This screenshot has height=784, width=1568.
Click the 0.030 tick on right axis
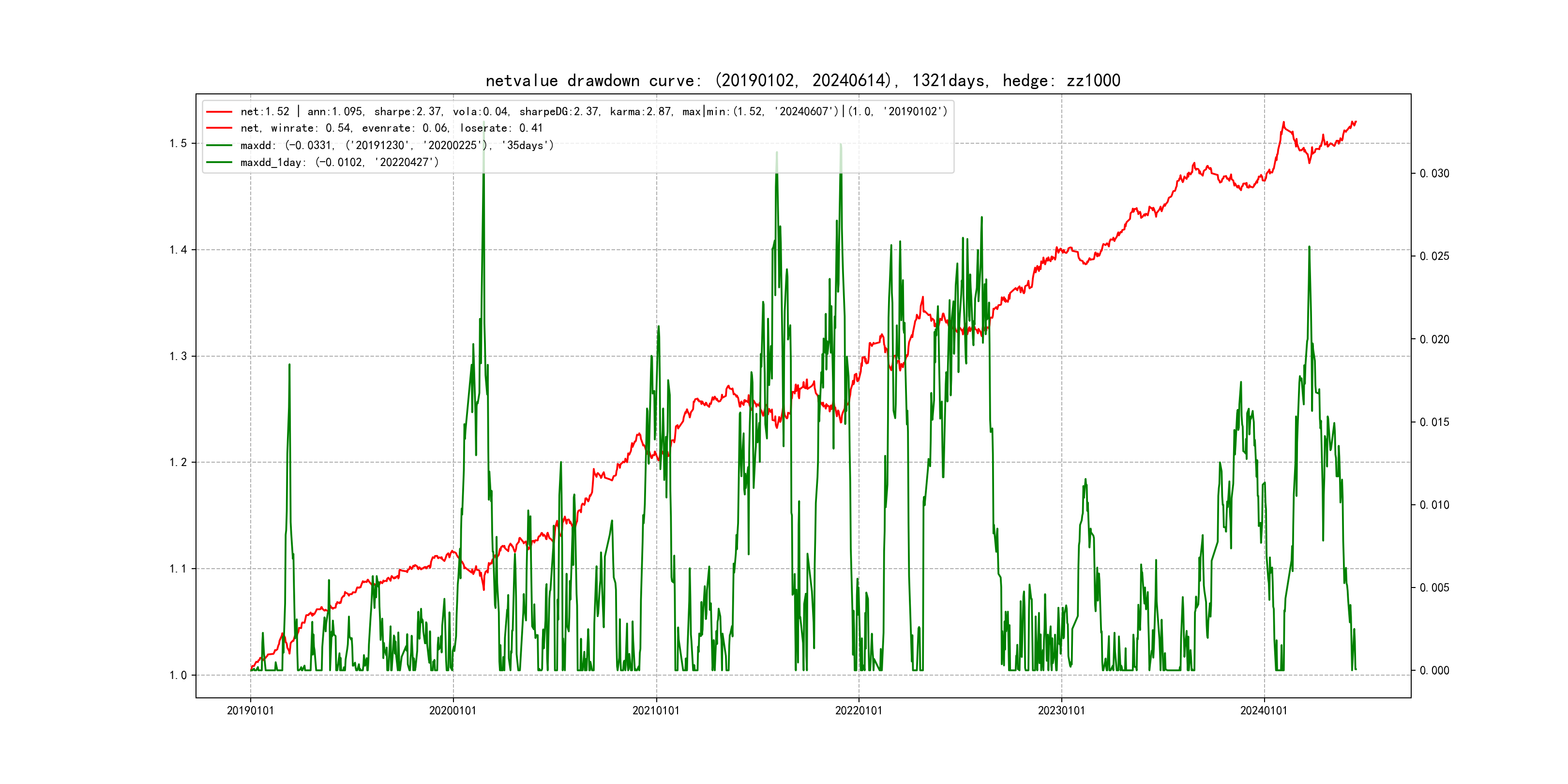point(1434,173)
